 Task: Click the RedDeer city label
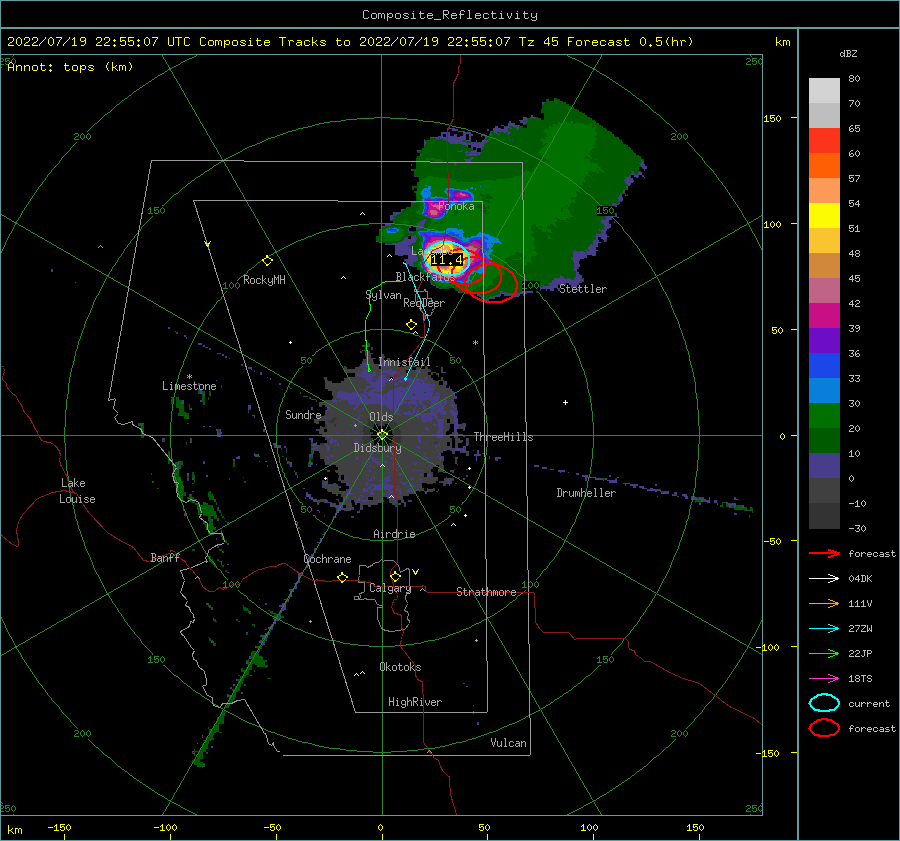(424, 303)
